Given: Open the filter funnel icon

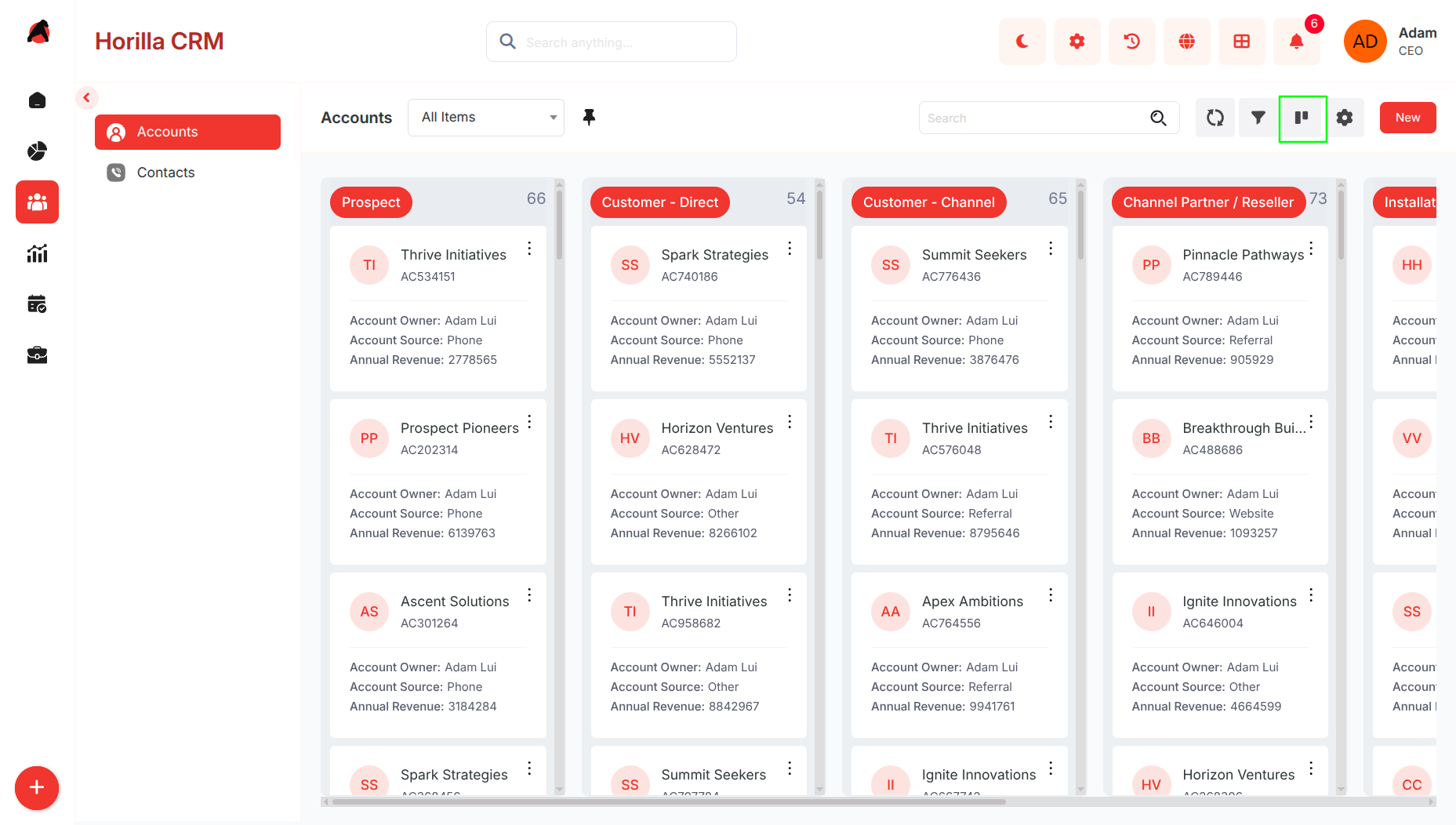Looking at the screenshot, I should [1258, 118].
